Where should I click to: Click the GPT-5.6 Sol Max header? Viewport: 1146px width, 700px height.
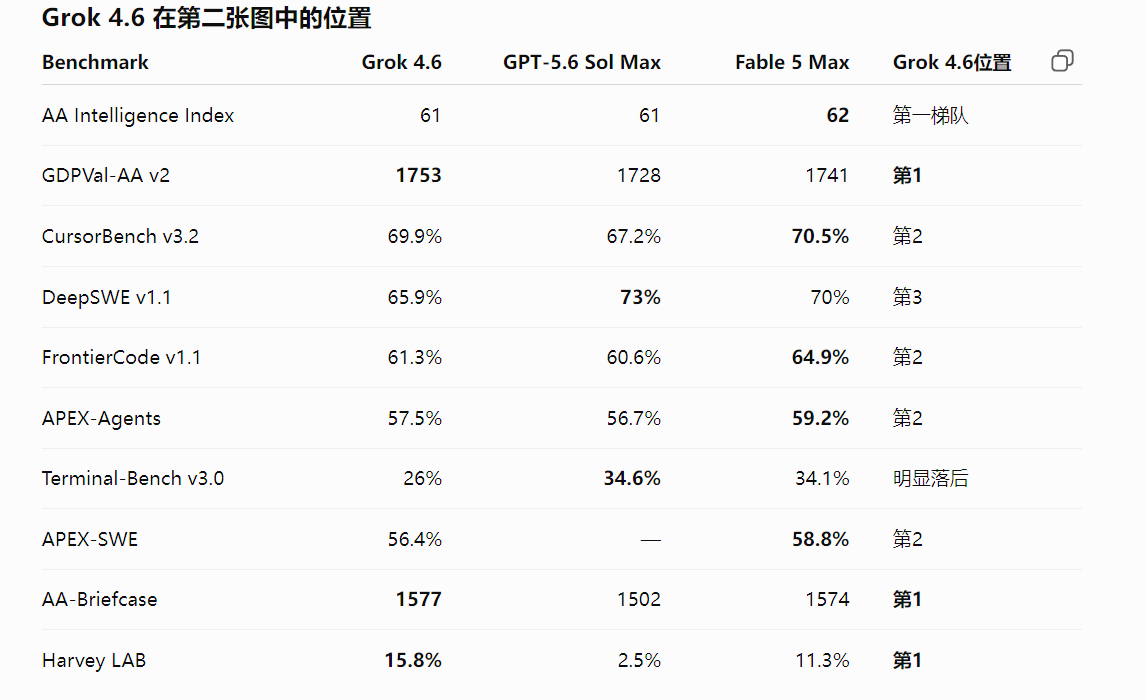tap(582, 63)
